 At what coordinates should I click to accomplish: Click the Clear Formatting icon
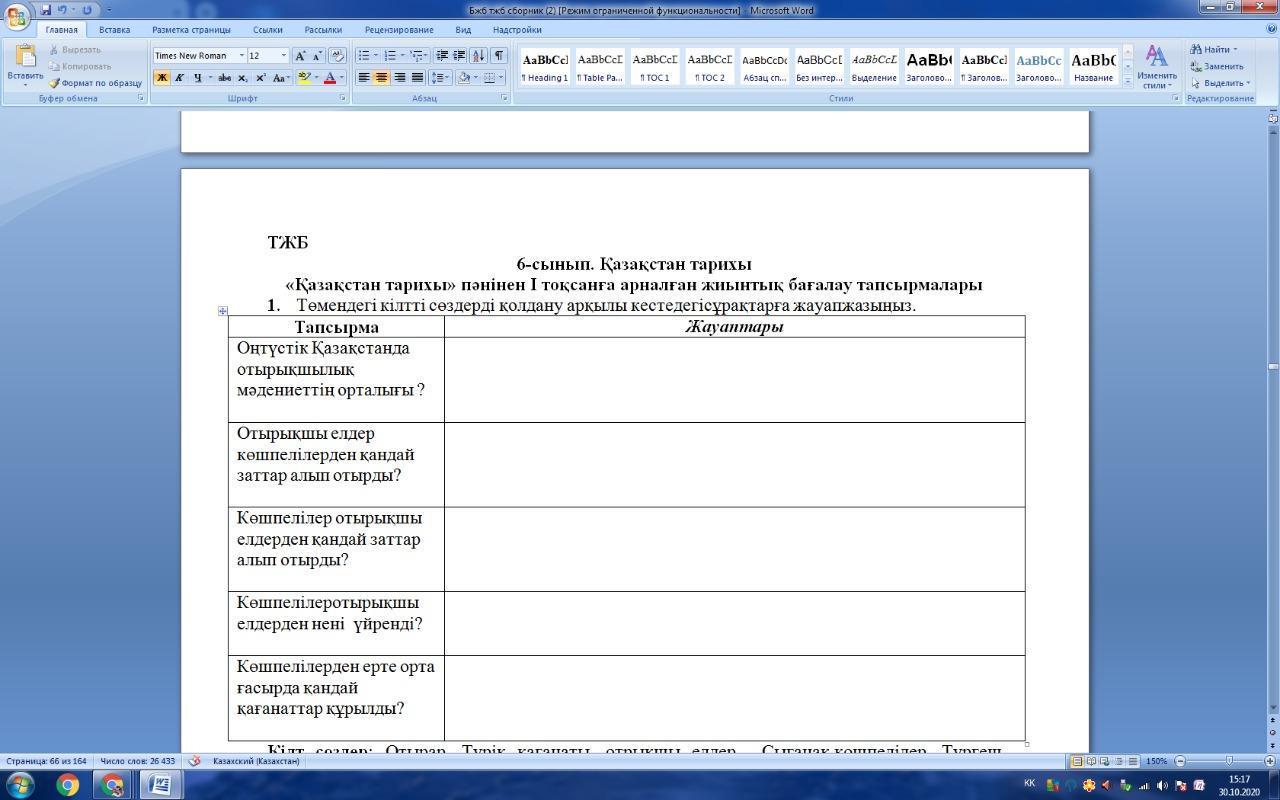point(337,56)
